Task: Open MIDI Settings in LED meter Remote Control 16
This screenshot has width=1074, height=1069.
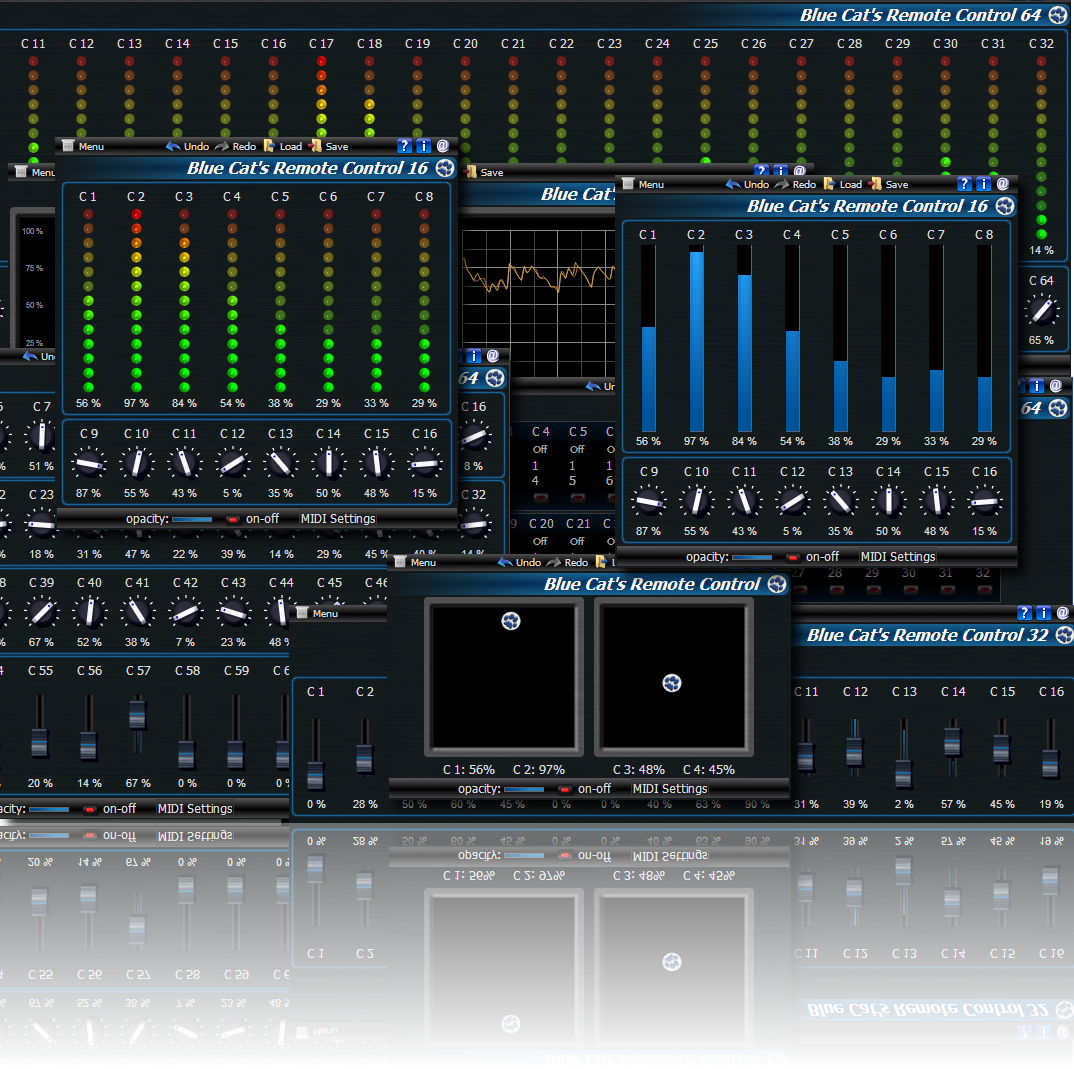Action: (338, 519)
